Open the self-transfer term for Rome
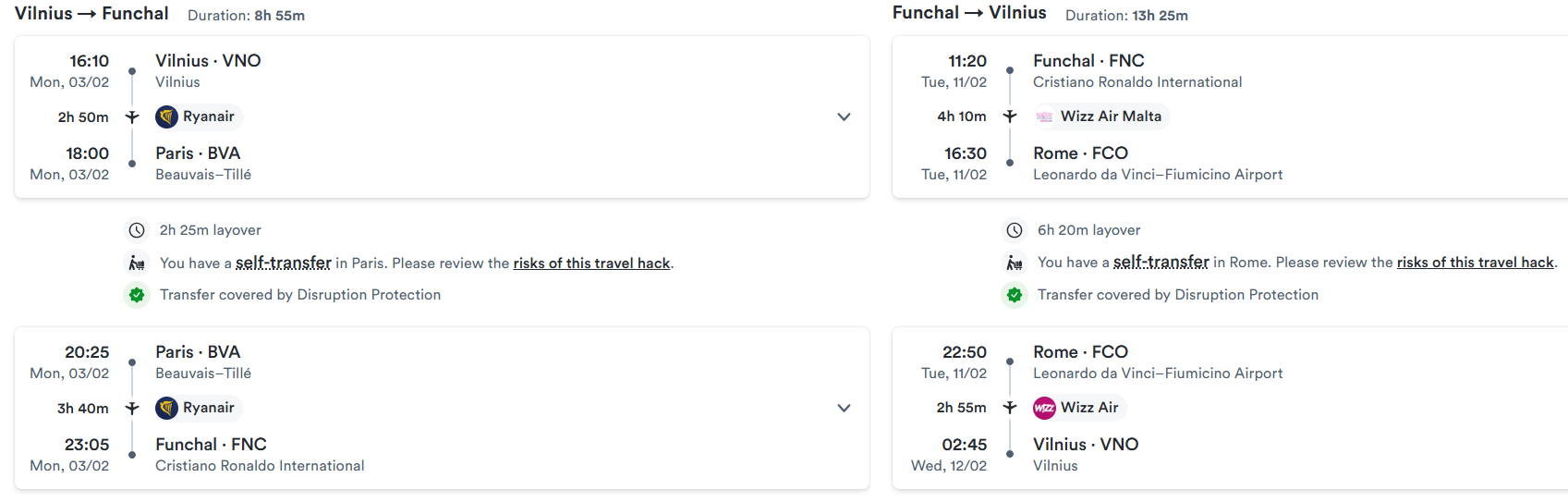 click(x=1161, y=263)
